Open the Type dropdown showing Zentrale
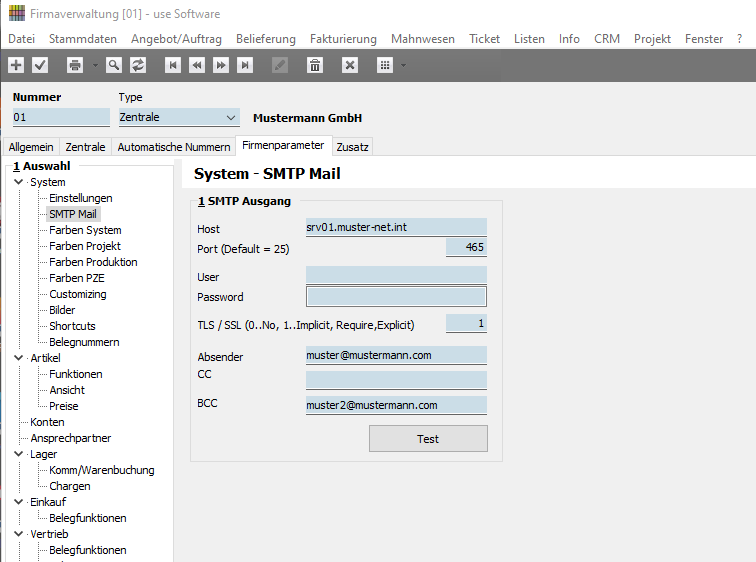756x562 pixels. pyautogui.click(x=179, y=117)
